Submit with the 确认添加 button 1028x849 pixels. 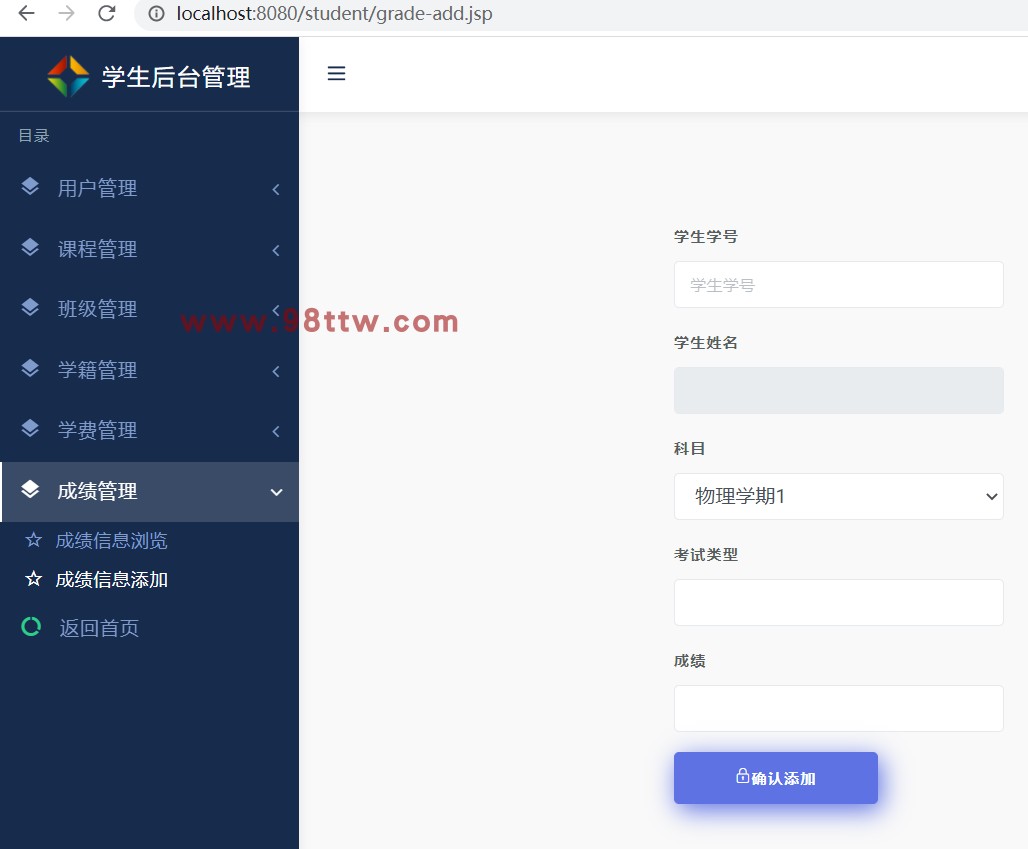point(776,778)
